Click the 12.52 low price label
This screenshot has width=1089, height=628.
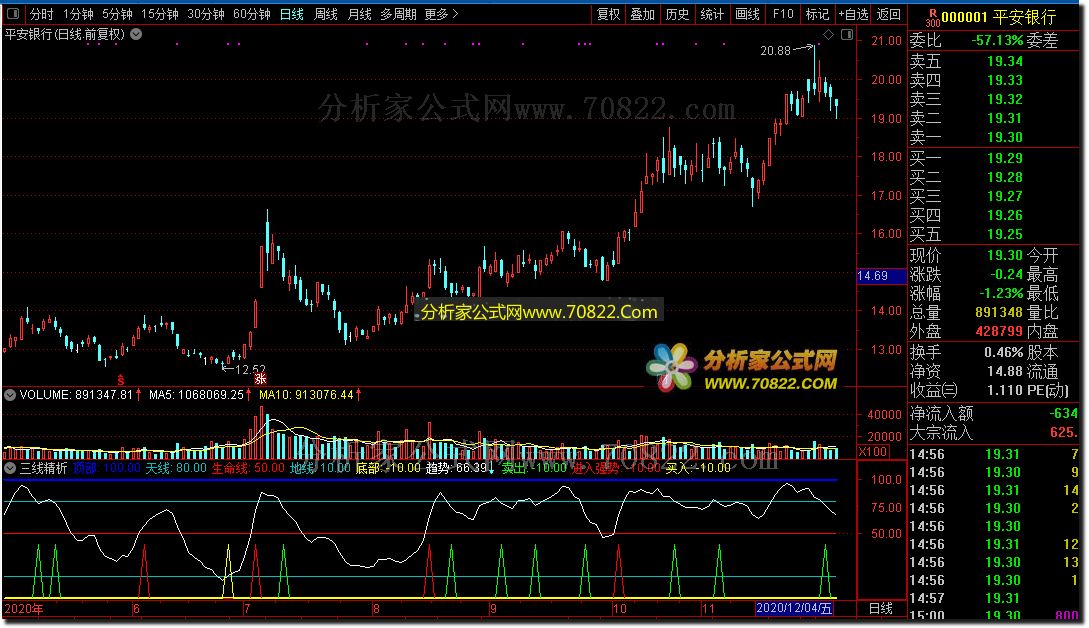(x=250, y=370)
